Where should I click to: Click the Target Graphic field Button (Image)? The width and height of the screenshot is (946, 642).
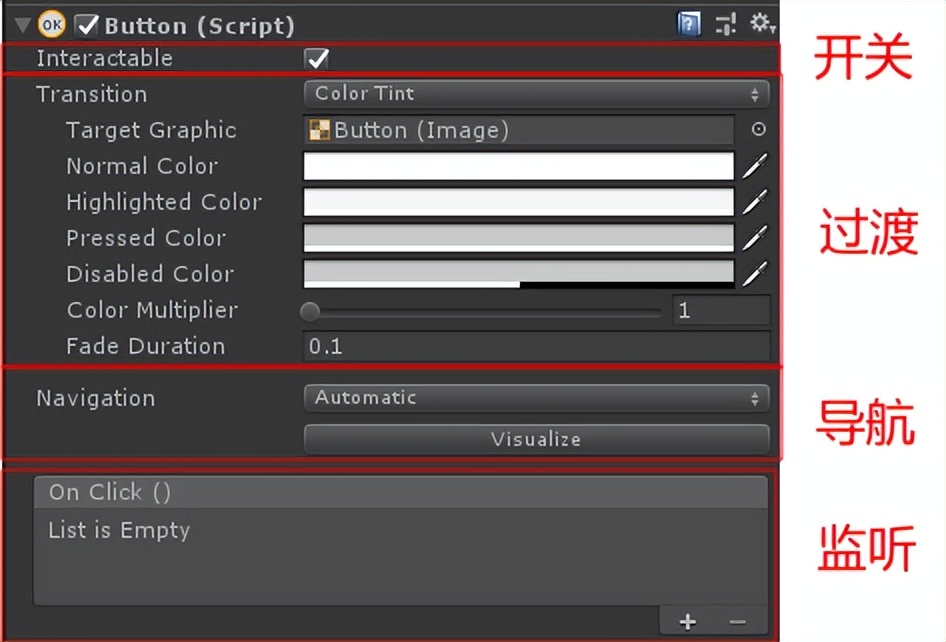519,130
